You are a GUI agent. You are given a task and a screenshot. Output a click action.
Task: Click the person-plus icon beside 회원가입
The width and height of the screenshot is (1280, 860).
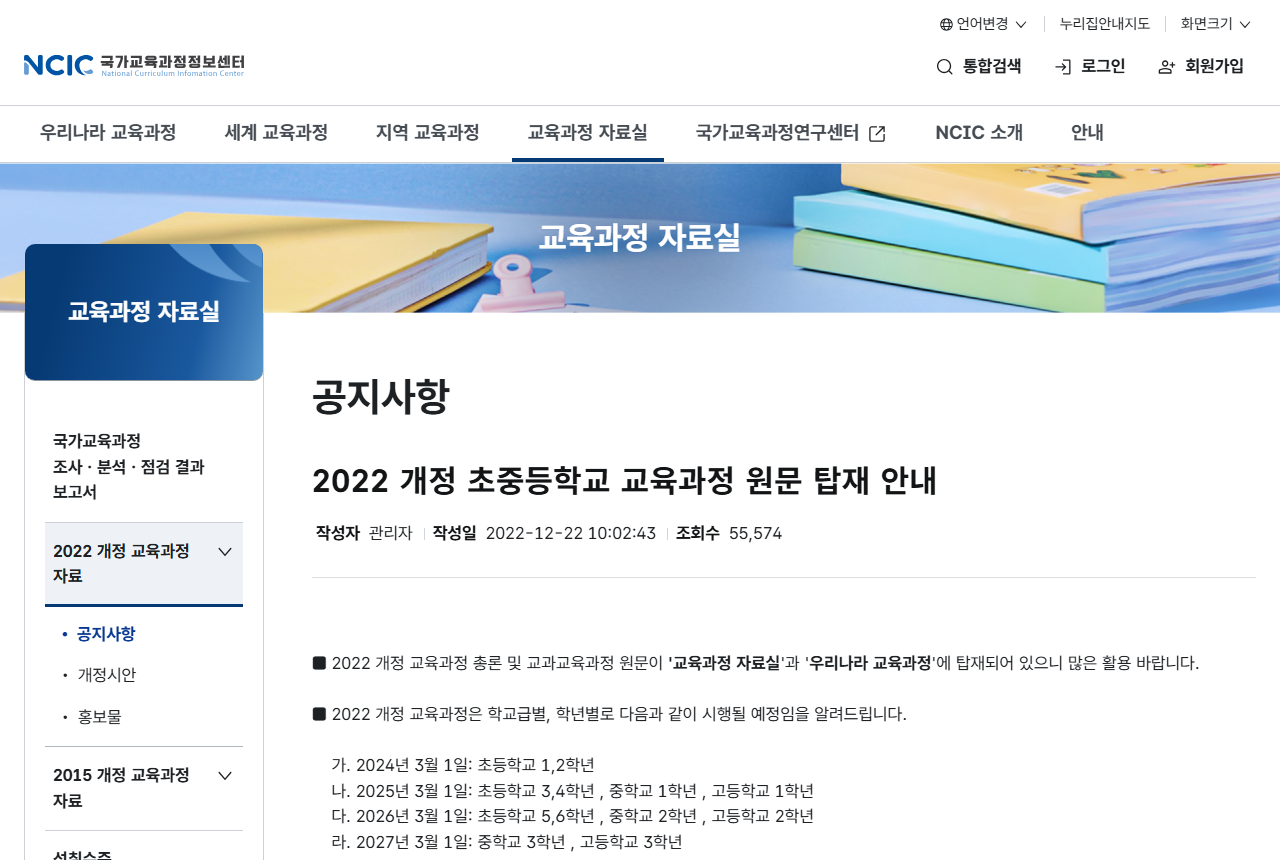tap(1166, 67)
